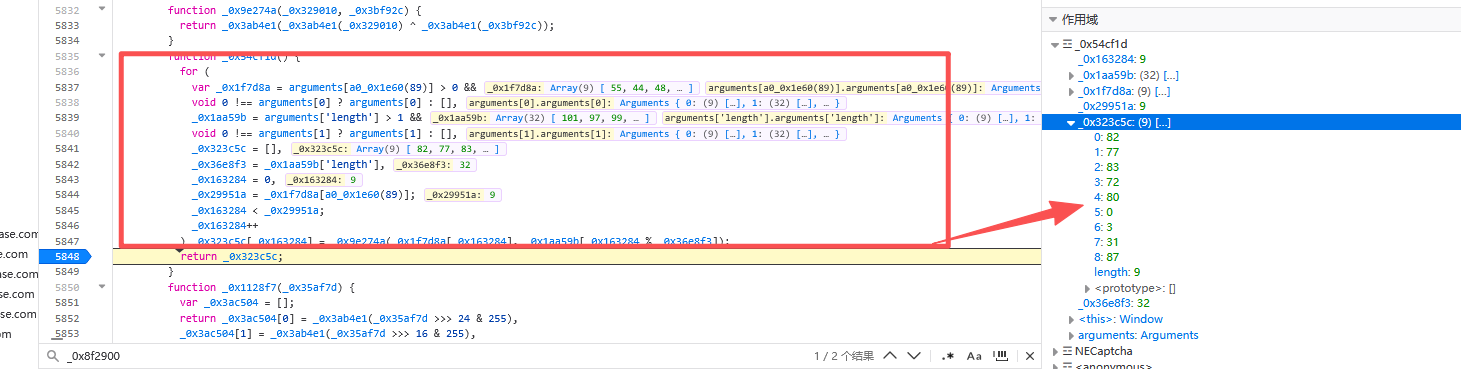Screen dimensions: 1461x369
Task: Expand the _0x1aa59b array variable
Action: 1072,75
